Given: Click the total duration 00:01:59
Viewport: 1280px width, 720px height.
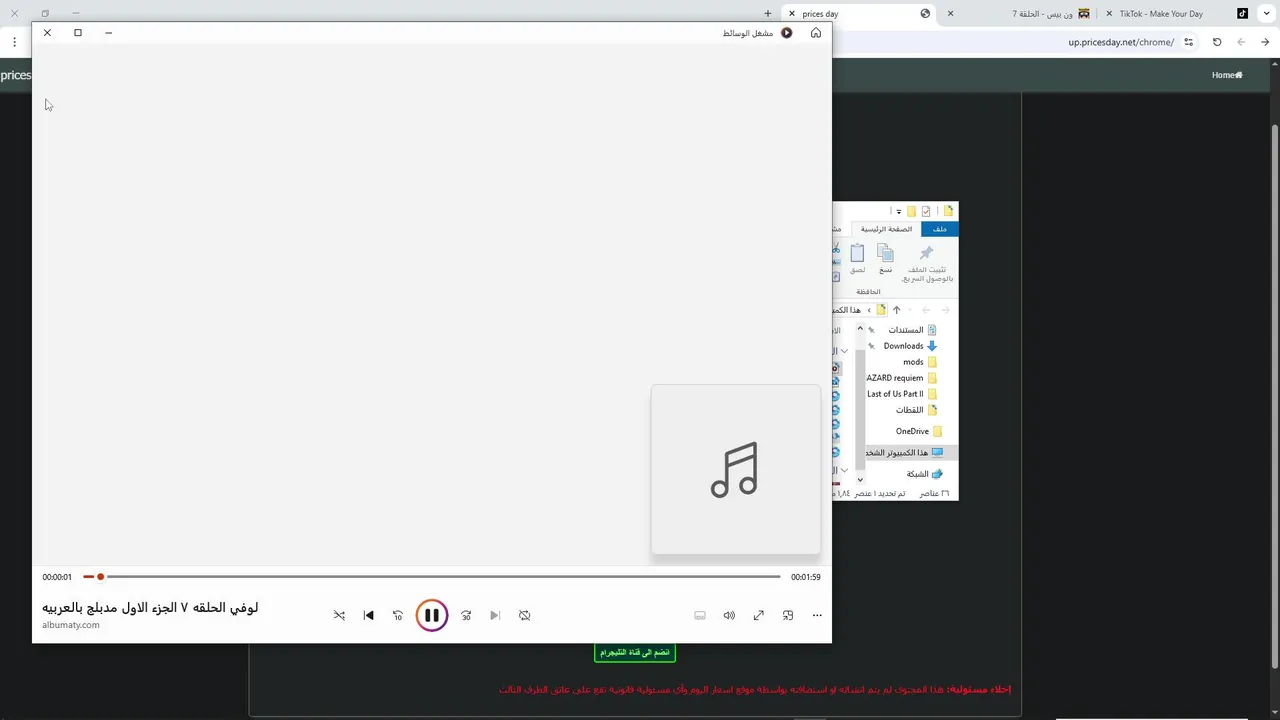Looking at the screenshot, I should tap(805, 577).
